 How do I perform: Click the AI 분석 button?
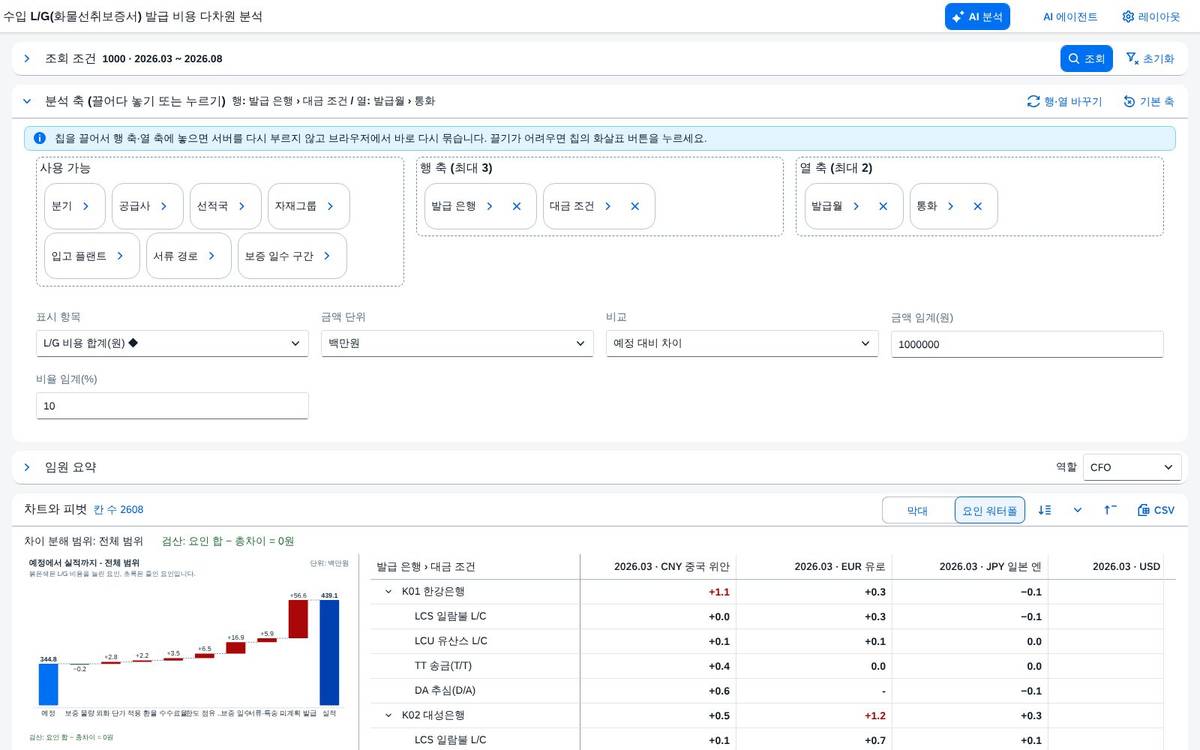pos(977,17)
